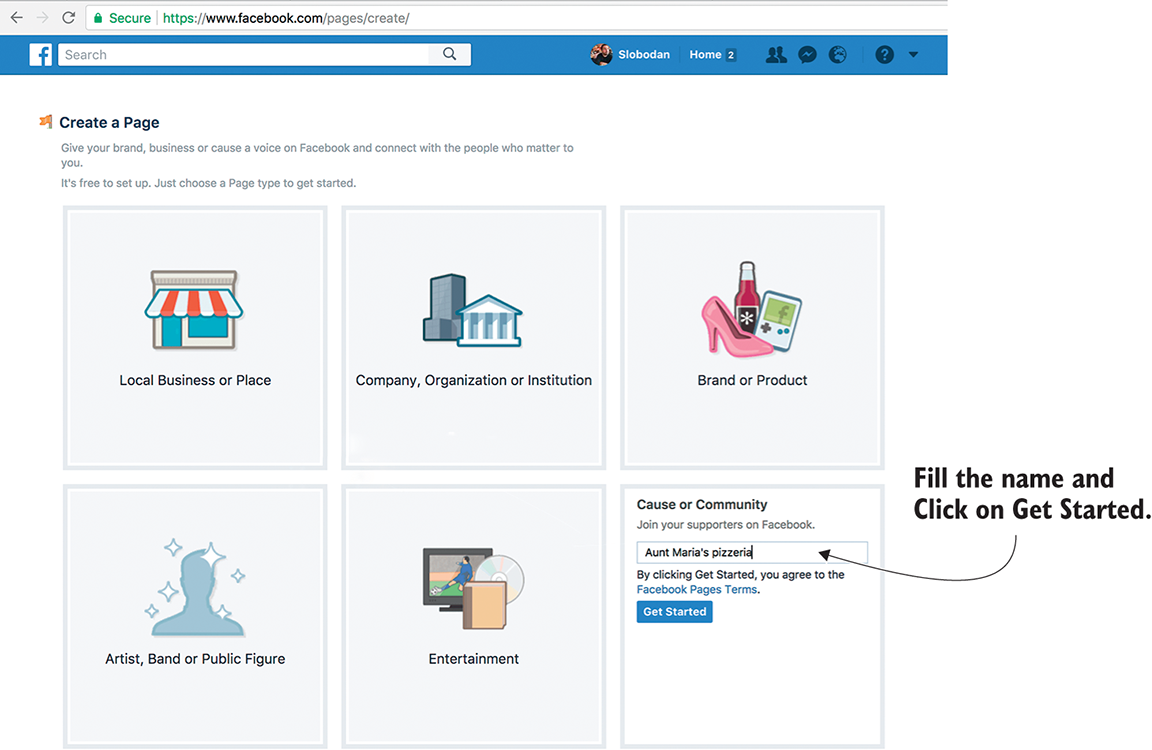Viewport: 1152px width, 750px height.
Task: Reload the page with the refresh icon
Action: click(x=68, y=18)
